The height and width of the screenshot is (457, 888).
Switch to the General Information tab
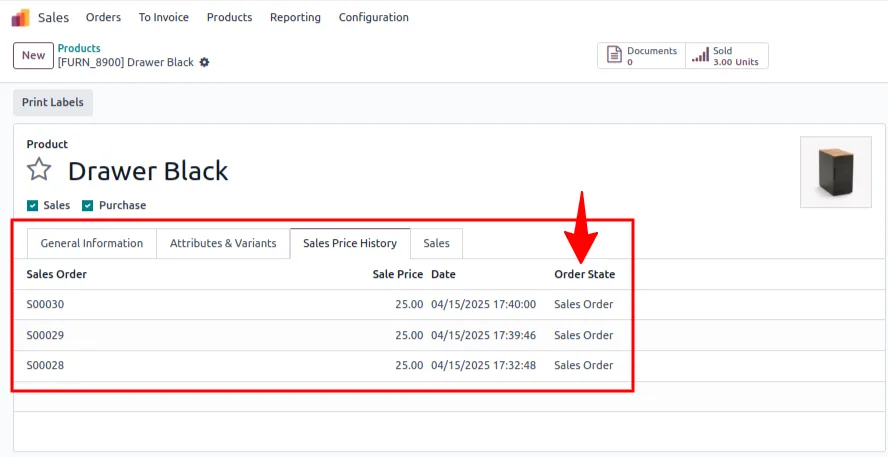[92, 244]
